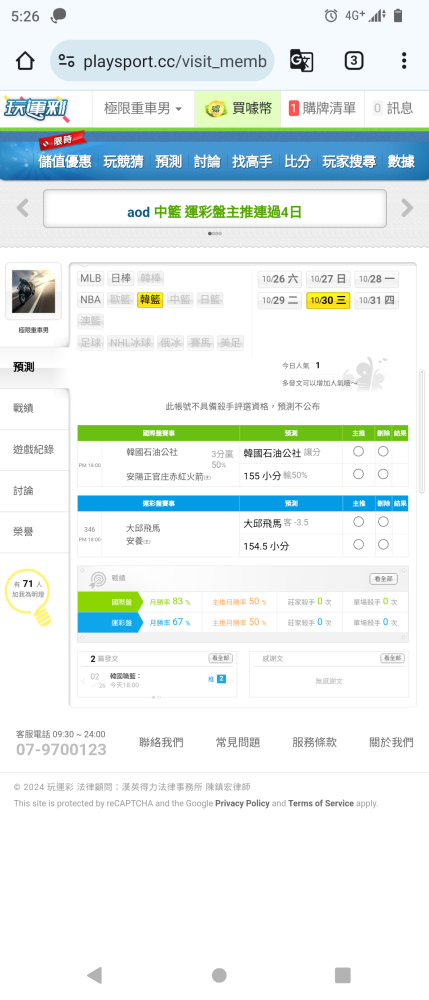Open the tab switcher showing 3 tabs
The image size is (429, 1000).
354,61
